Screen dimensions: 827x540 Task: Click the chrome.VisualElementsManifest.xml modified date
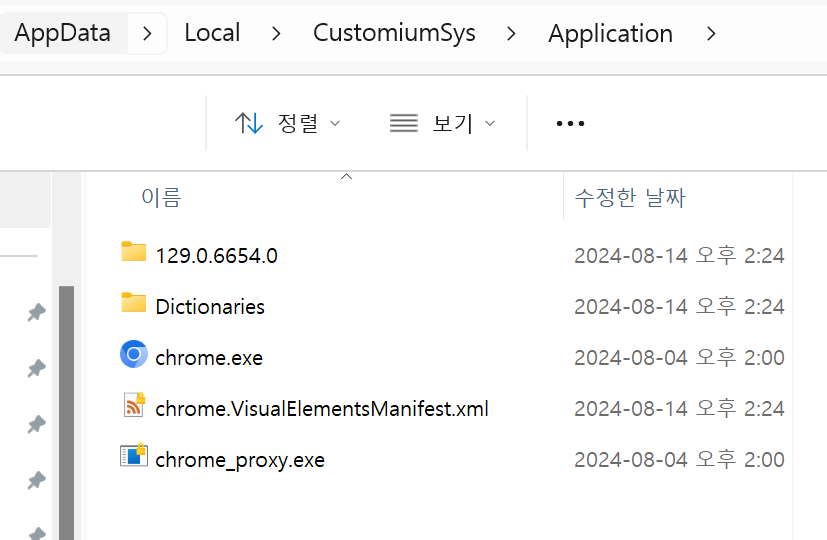click(x=679, y=409)
